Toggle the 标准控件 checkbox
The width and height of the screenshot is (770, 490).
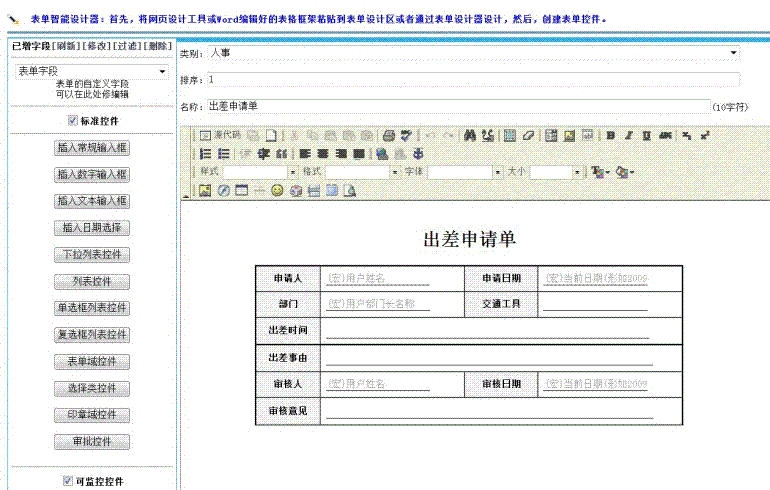(73, 120)
